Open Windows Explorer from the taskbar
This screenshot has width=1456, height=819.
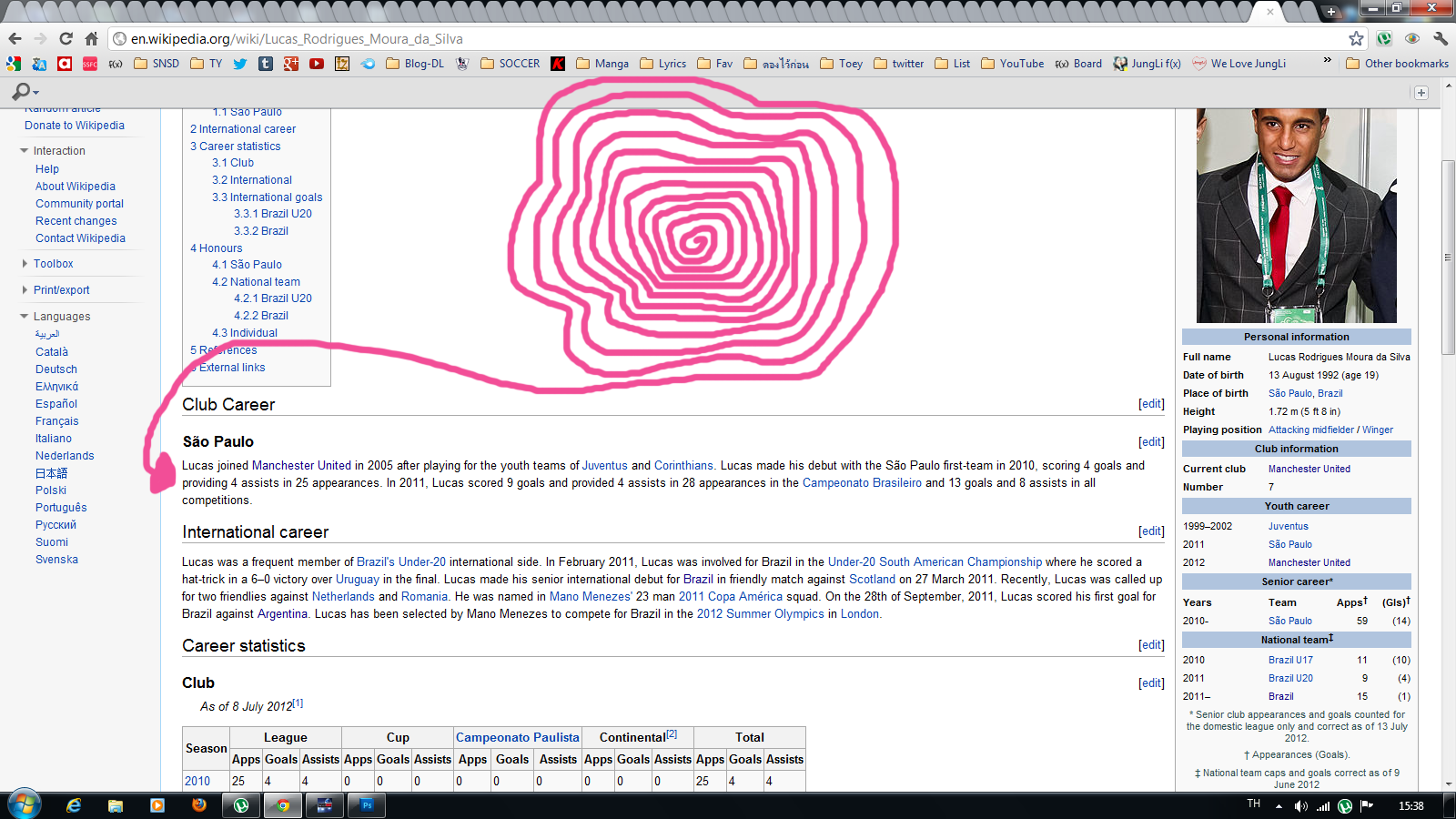click(116, 805)
